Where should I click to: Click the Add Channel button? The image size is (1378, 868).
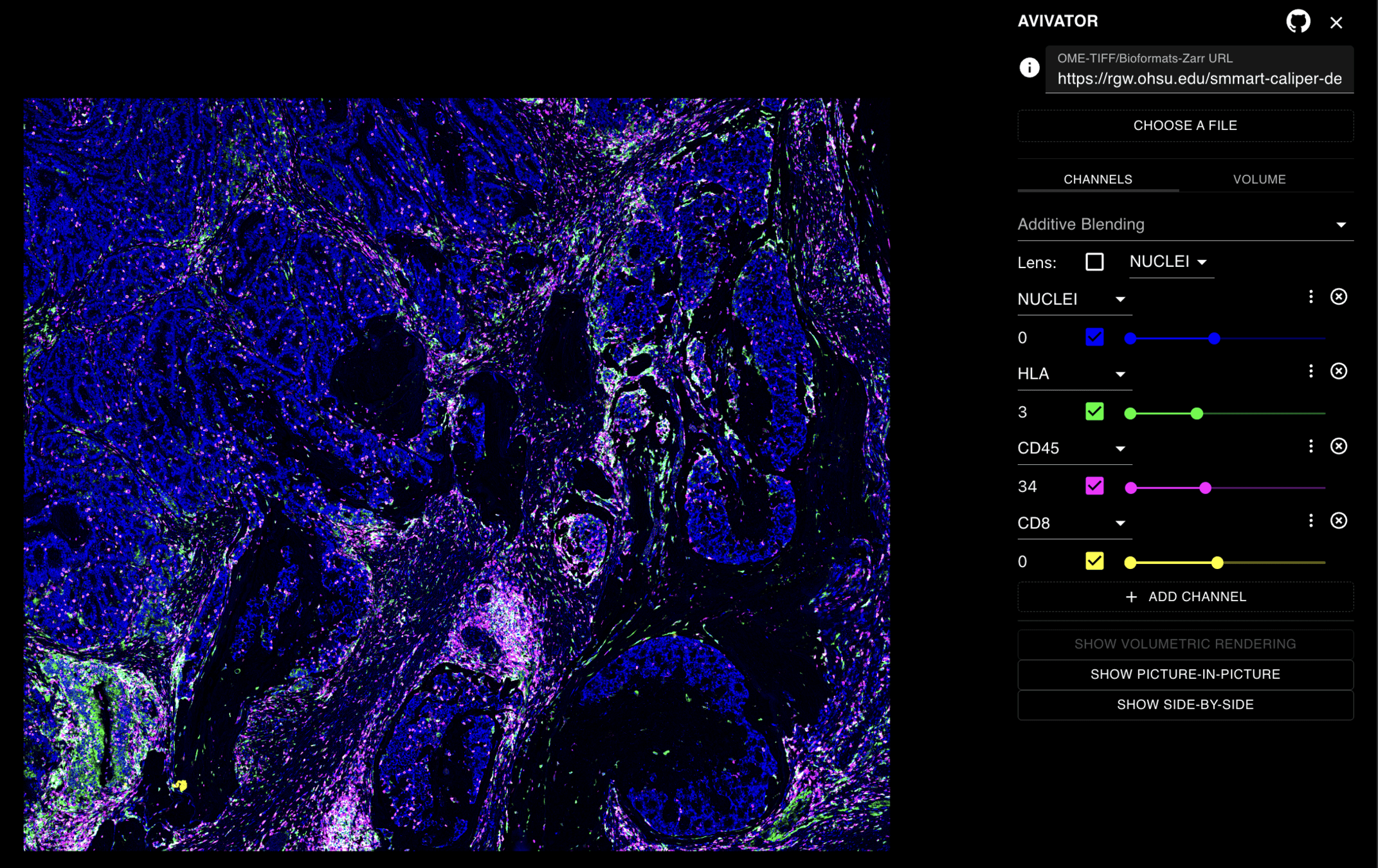1184,597
